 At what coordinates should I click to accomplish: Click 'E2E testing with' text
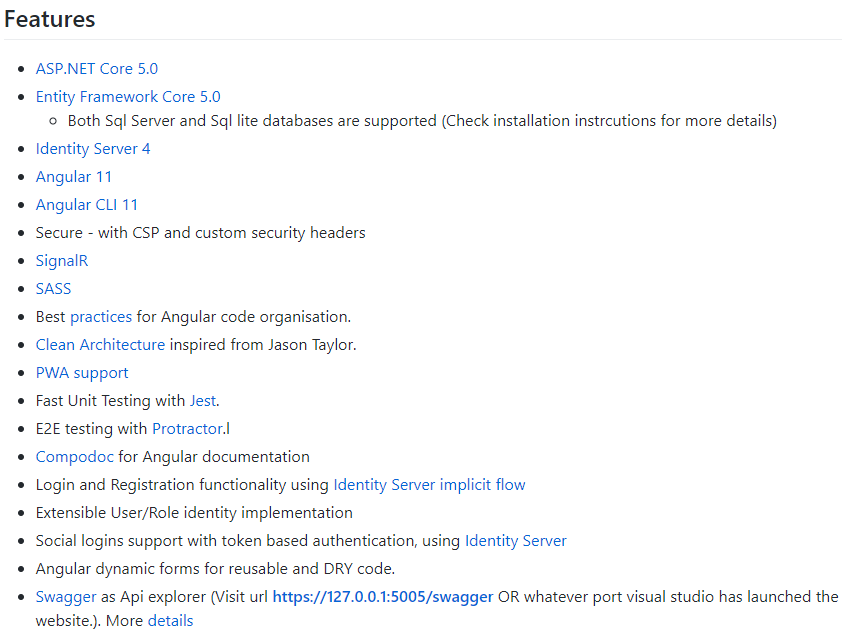[x=91, y=429]
